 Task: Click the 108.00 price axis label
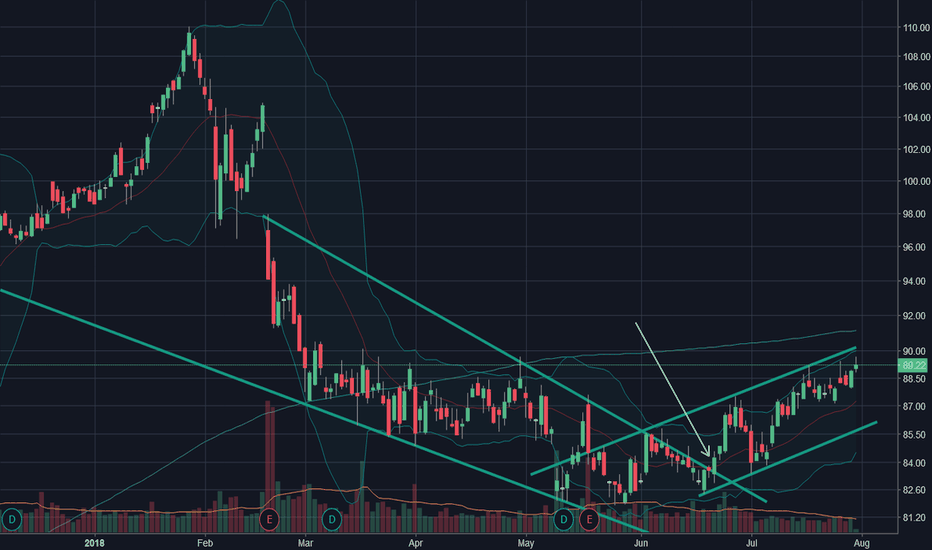(916, 57)
